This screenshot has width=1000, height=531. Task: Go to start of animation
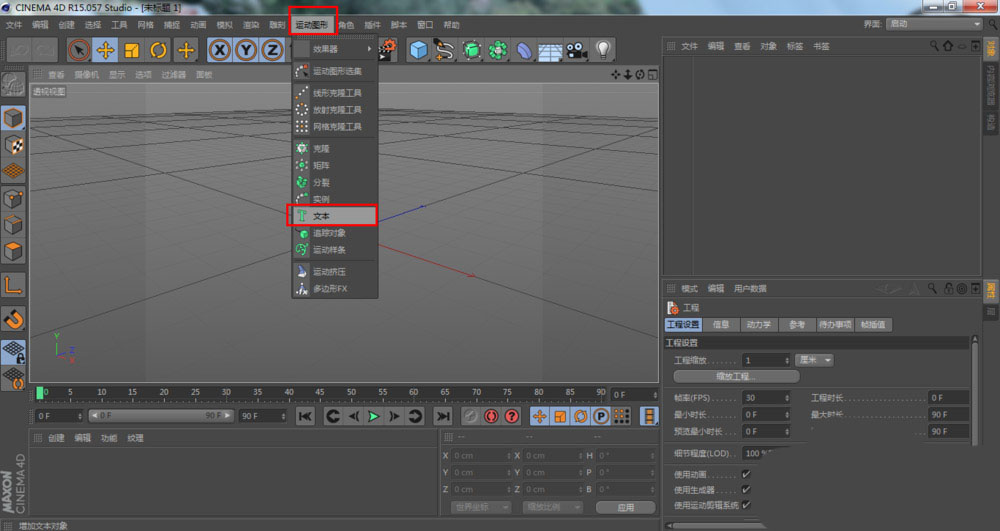point(305,416)
